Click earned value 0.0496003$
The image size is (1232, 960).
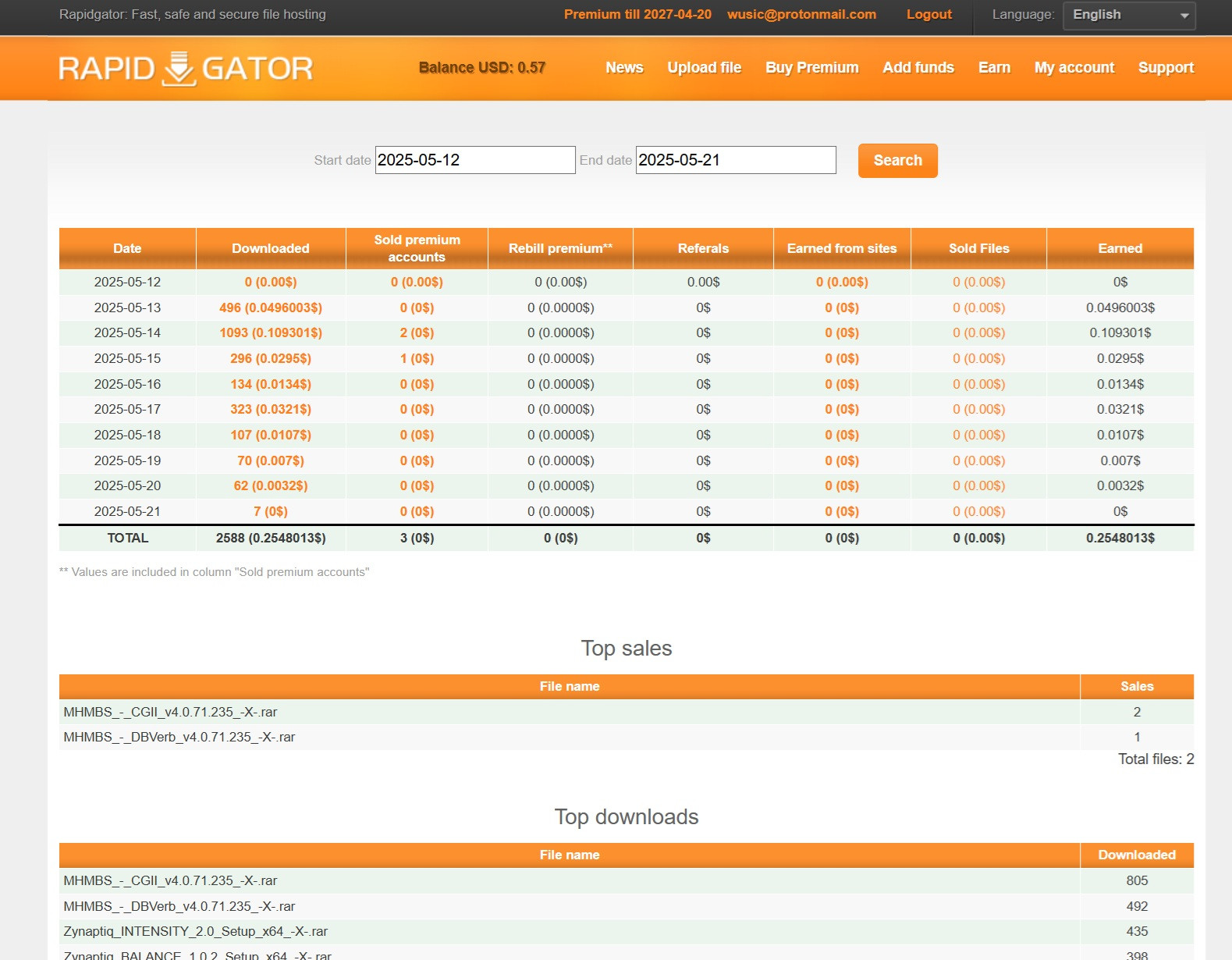(1120, 308)
